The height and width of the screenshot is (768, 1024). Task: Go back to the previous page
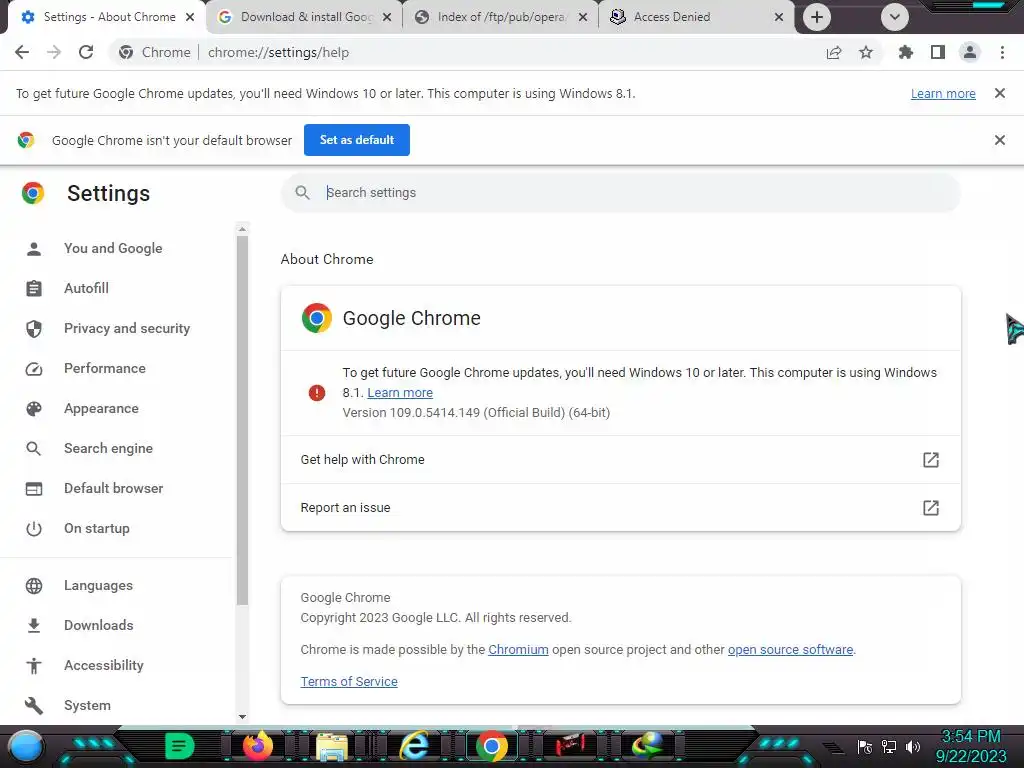(x=22, y=52)
